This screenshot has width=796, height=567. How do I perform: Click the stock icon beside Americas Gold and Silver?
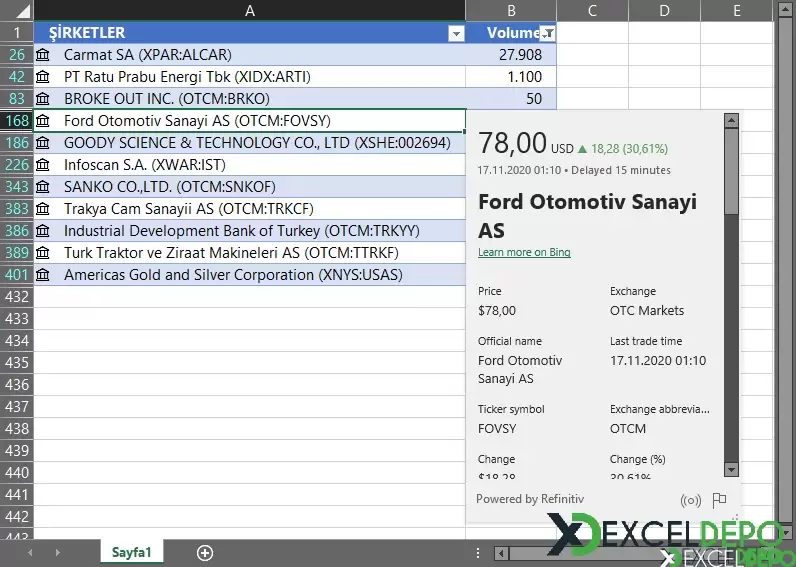tap(43, 275)
